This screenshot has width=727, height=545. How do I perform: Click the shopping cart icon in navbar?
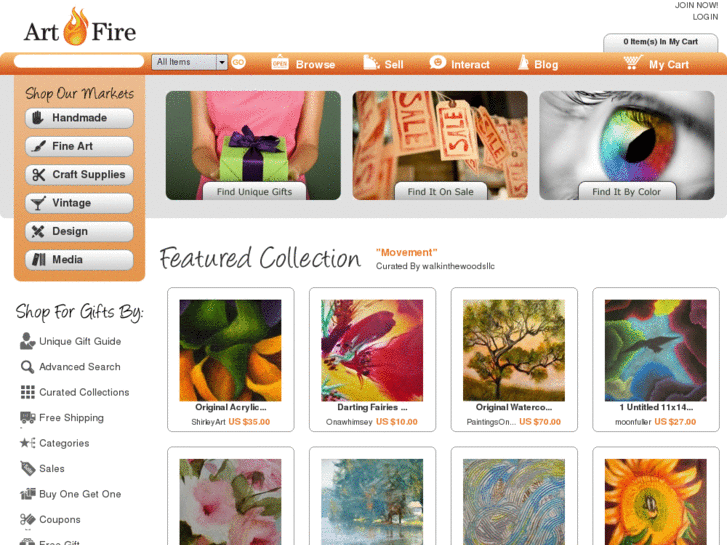click(x=632, y=63)
